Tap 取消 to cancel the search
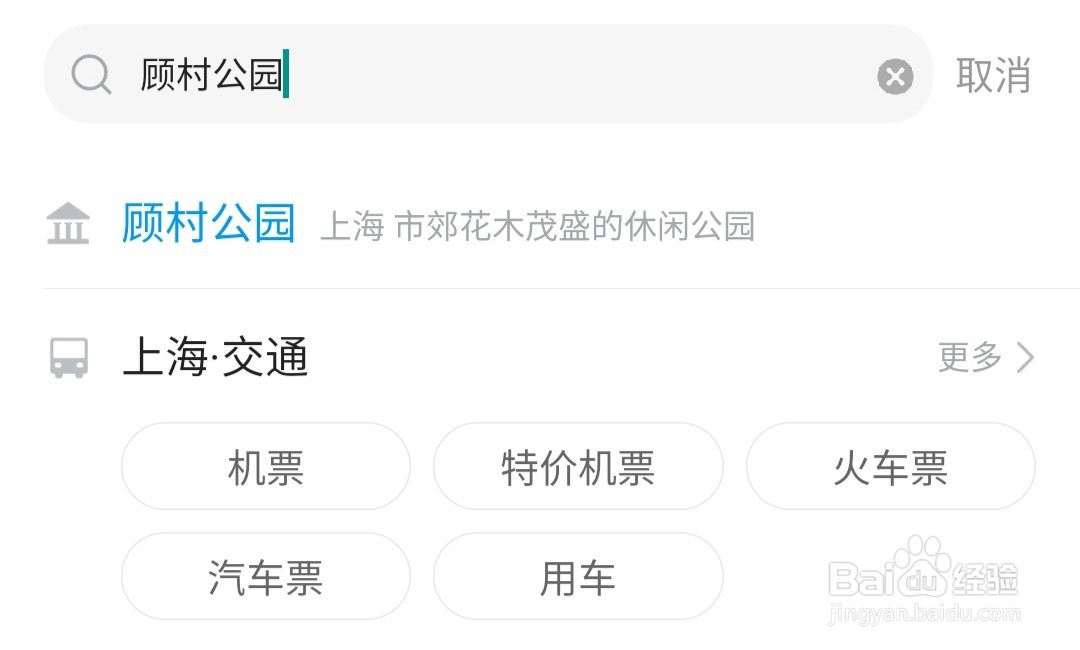 tap(995, 75)
